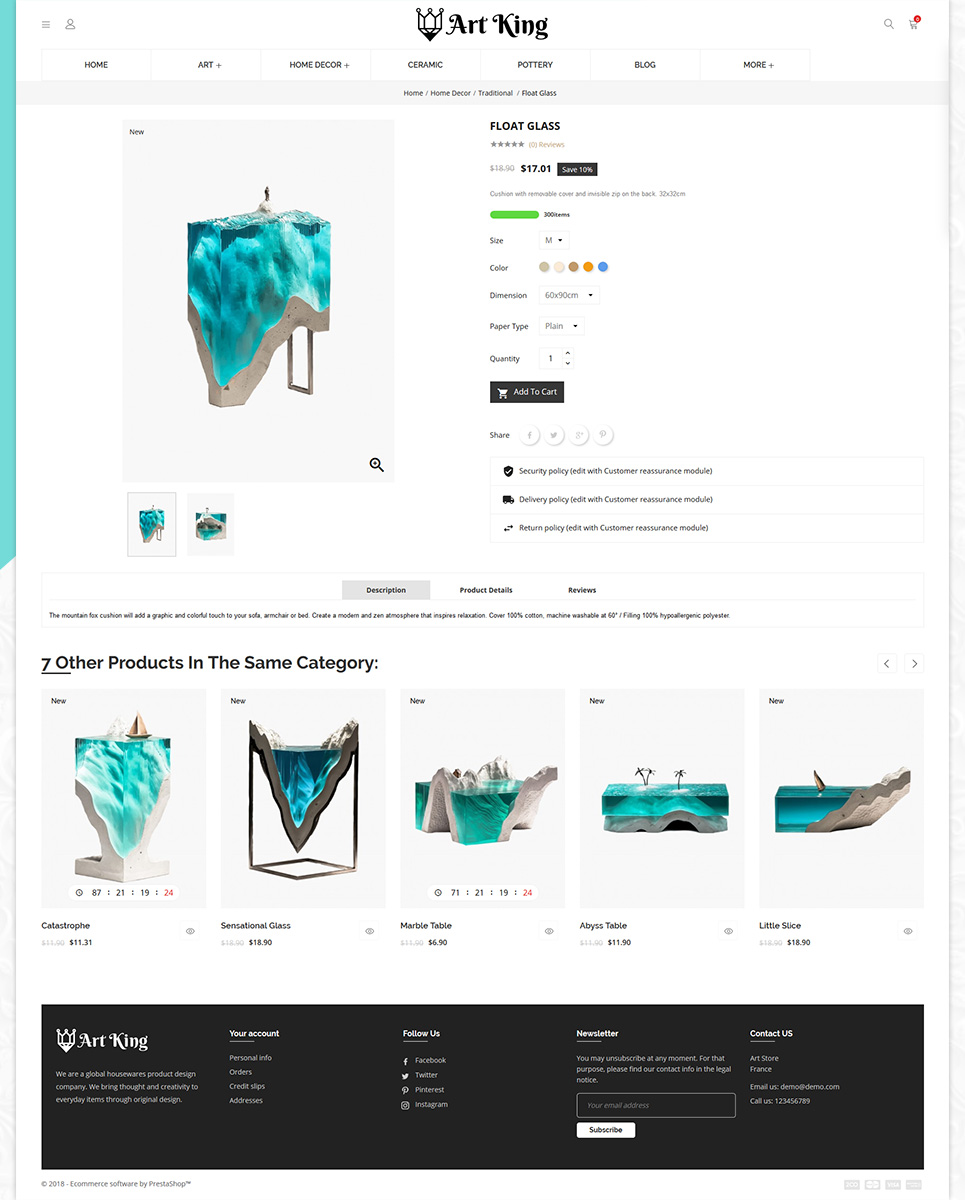
Task: Show next related products arrow
Action: [x=914, y=664]
